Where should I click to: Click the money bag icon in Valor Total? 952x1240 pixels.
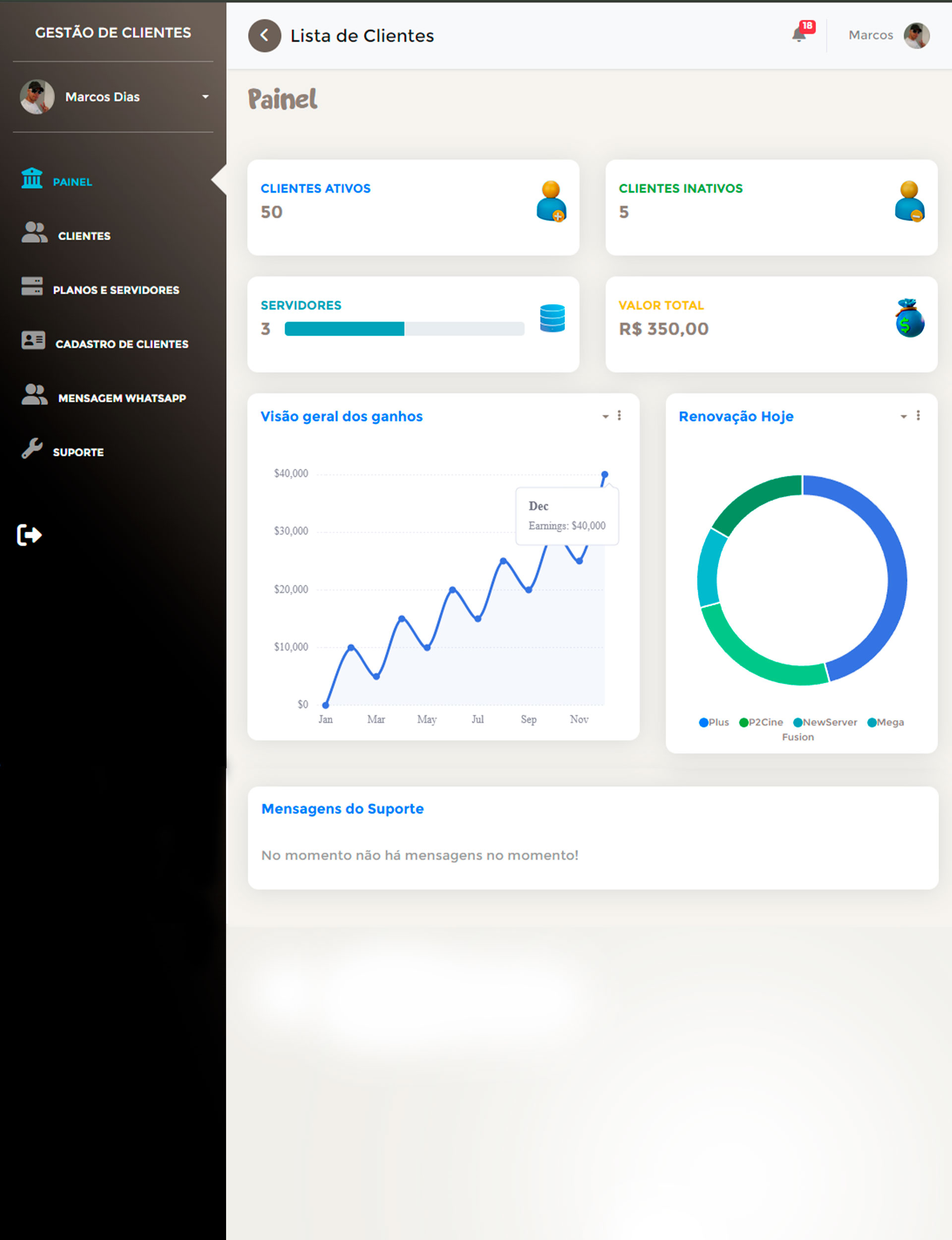pos(909,318)
